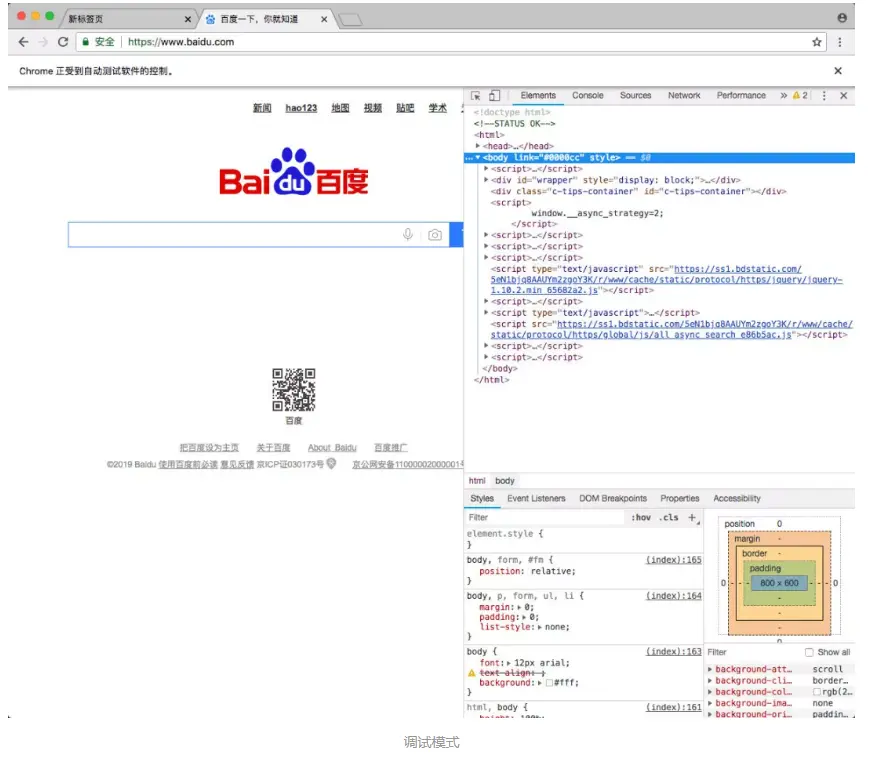Switch to the Elements tab
Viewport: 869px width, 767px height.
[x=538, y=95]
